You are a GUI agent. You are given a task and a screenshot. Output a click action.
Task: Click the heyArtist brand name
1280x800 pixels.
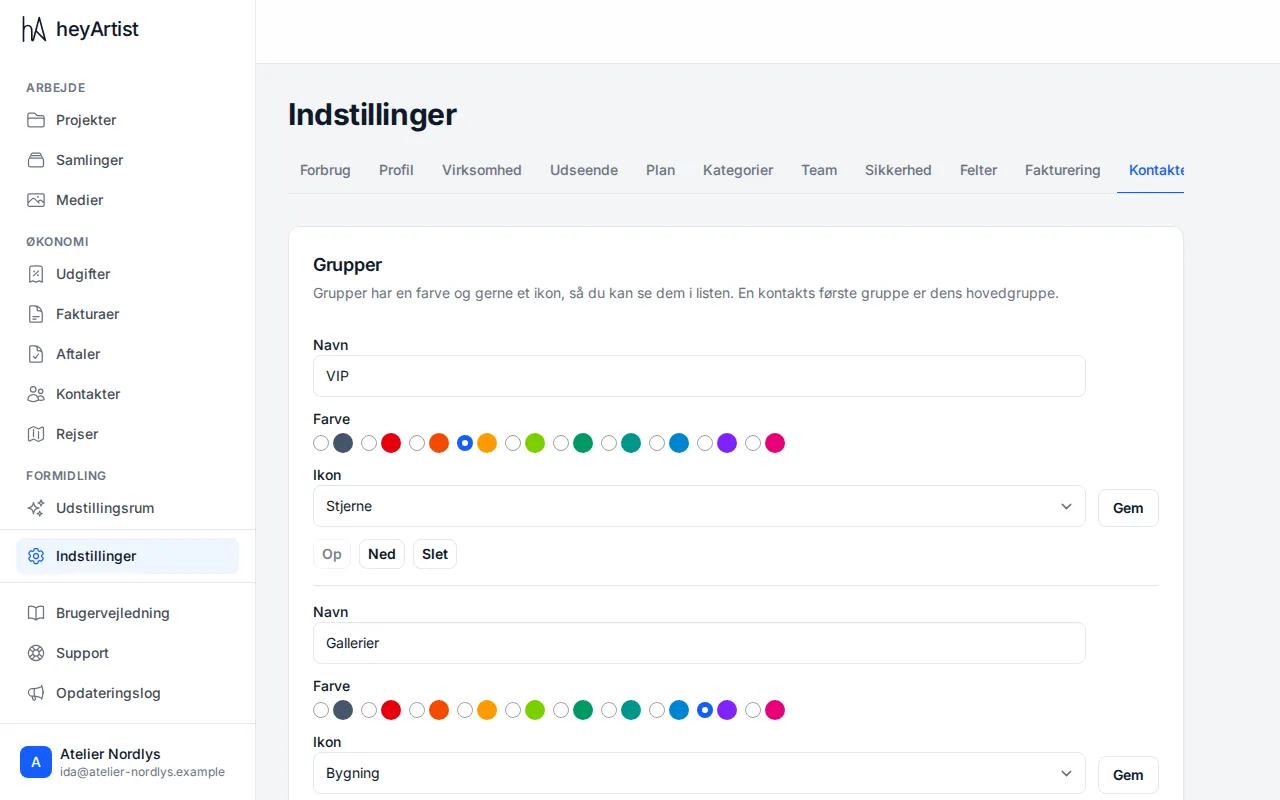(x=97, y=29)
